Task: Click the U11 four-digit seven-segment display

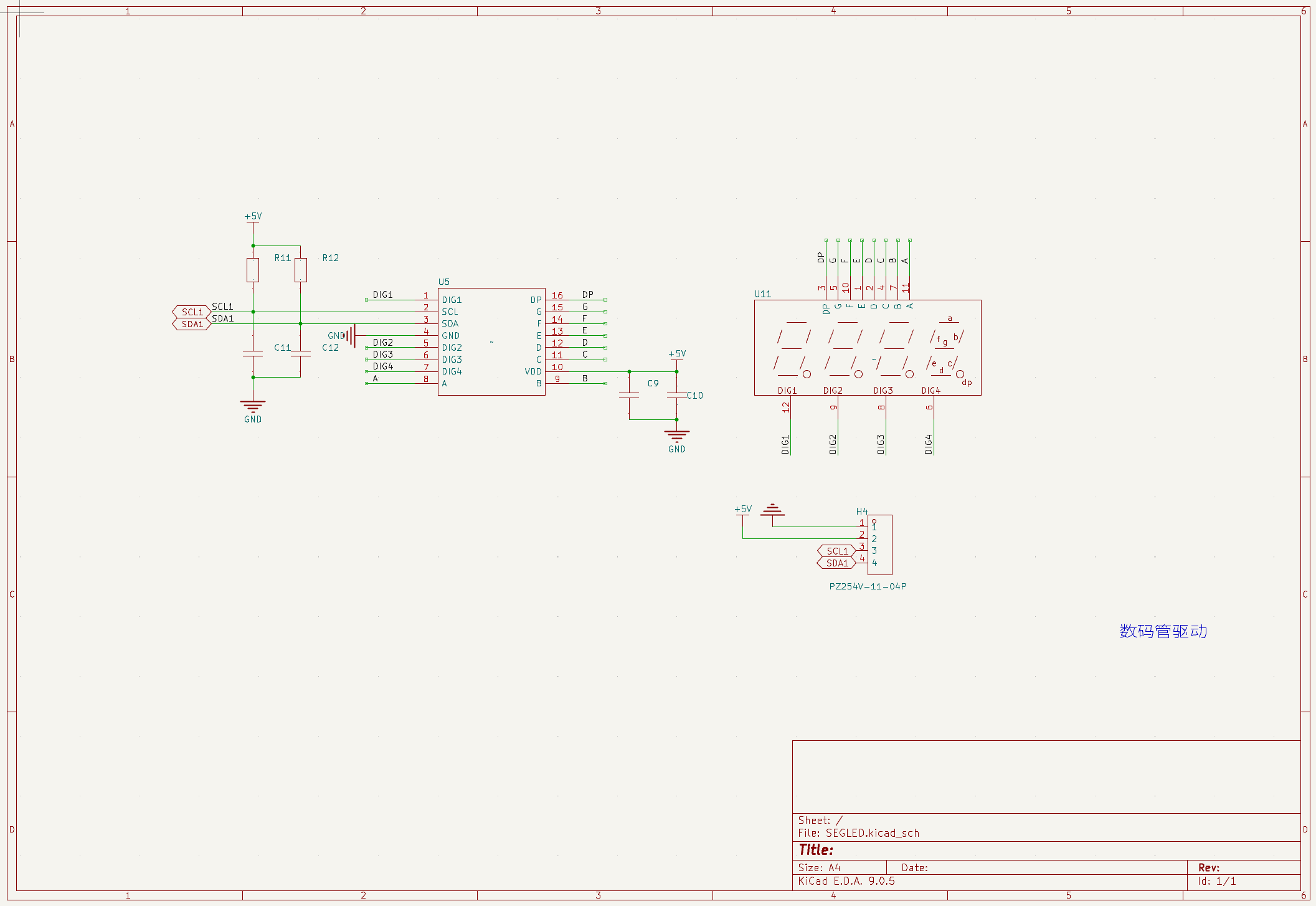Action: (x=867, y=348)
